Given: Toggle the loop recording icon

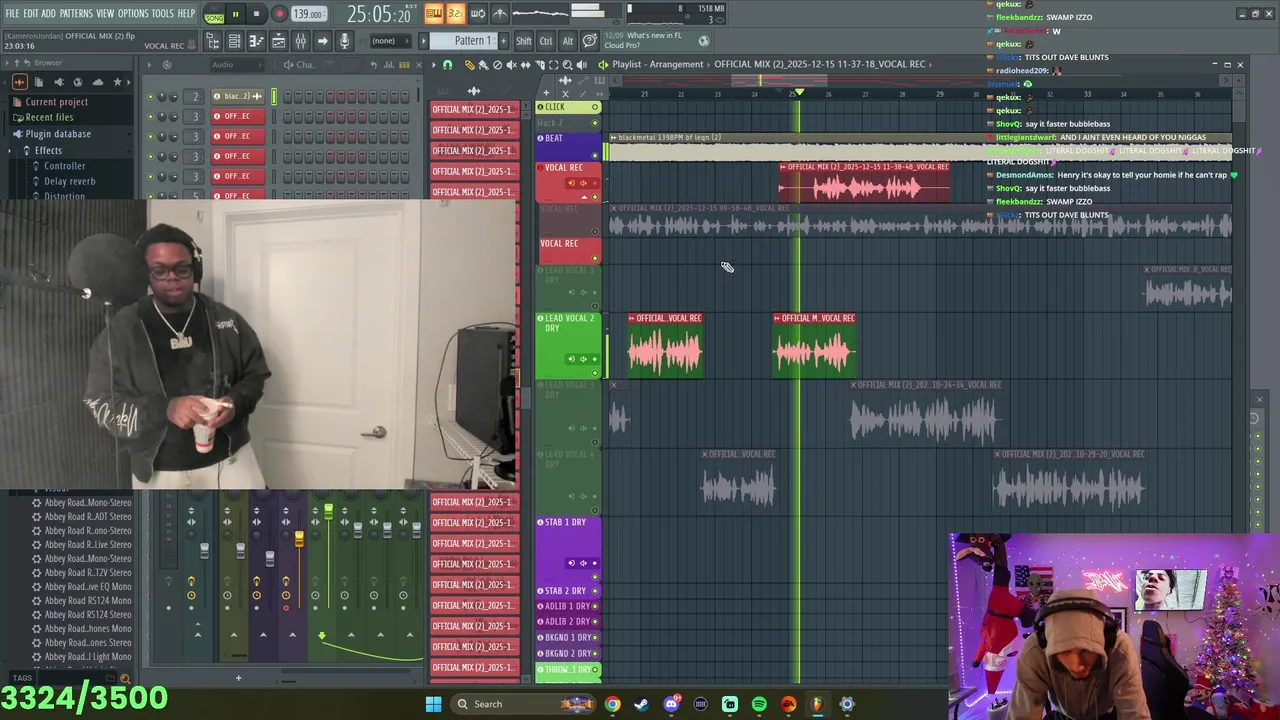Looking at the screenshot, I should point(478,13).
